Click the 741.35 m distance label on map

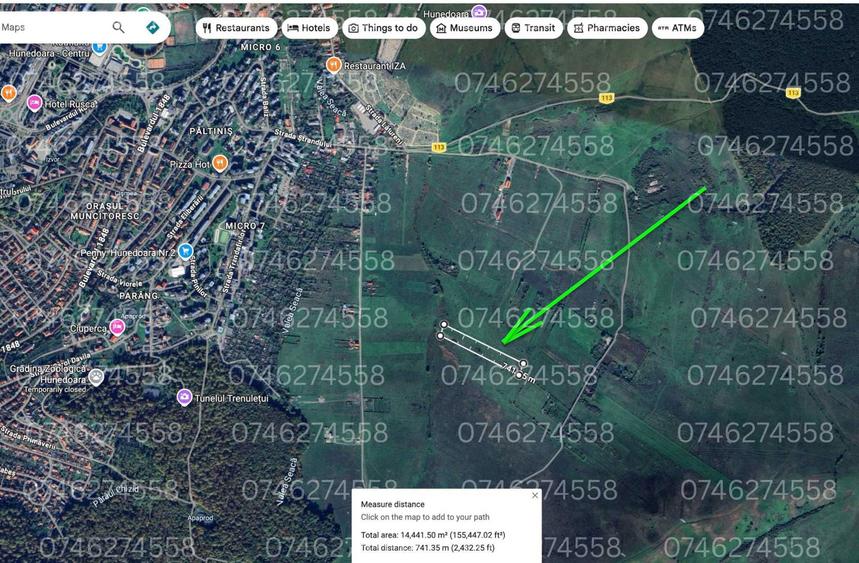click(x=518, y=372)
